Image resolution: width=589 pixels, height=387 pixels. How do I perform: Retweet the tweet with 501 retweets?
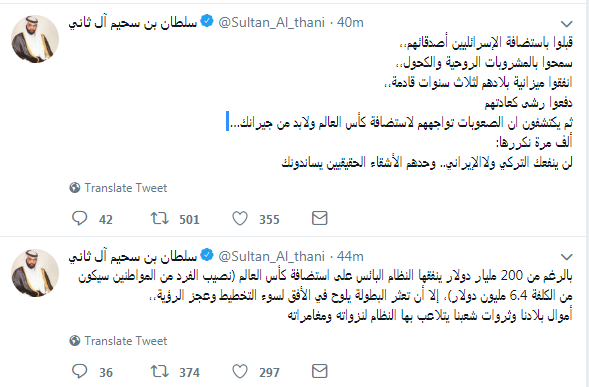point(160,218)
